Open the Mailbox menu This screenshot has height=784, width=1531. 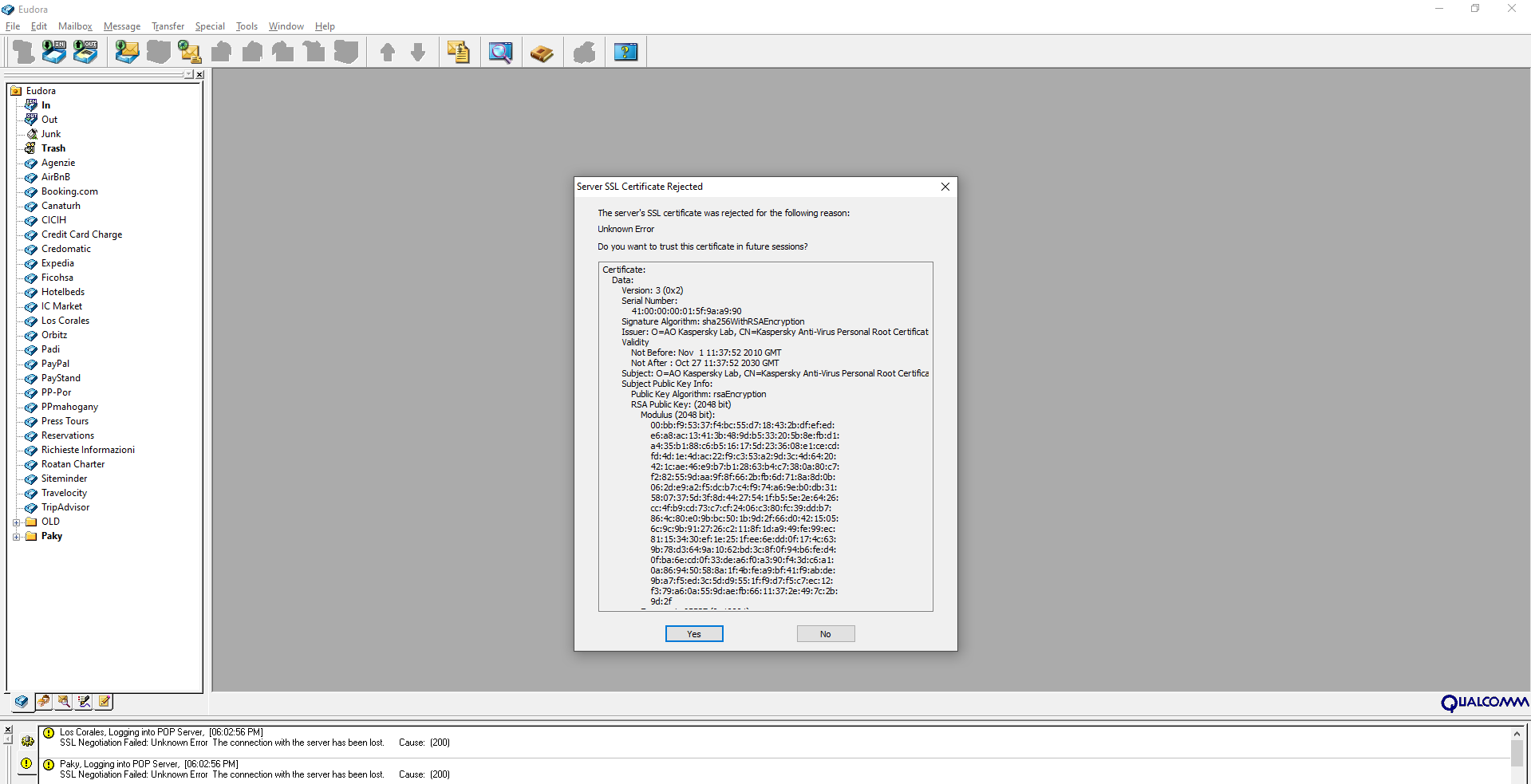75,26
